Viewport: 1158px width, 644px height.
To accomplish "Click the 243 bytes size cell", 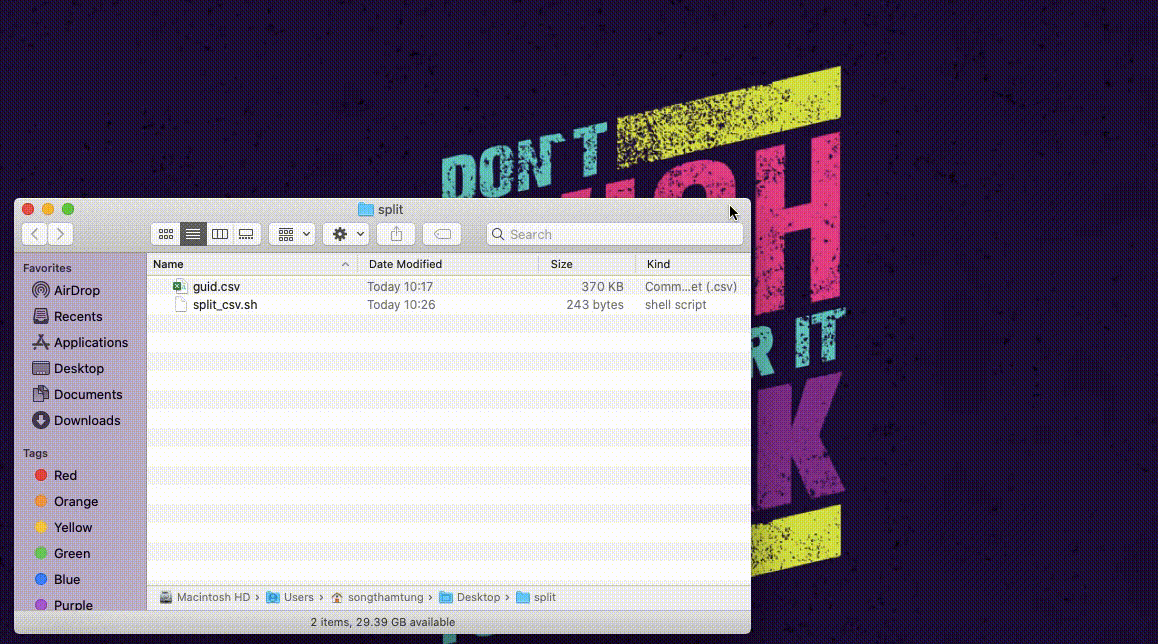I will point(595,305).
